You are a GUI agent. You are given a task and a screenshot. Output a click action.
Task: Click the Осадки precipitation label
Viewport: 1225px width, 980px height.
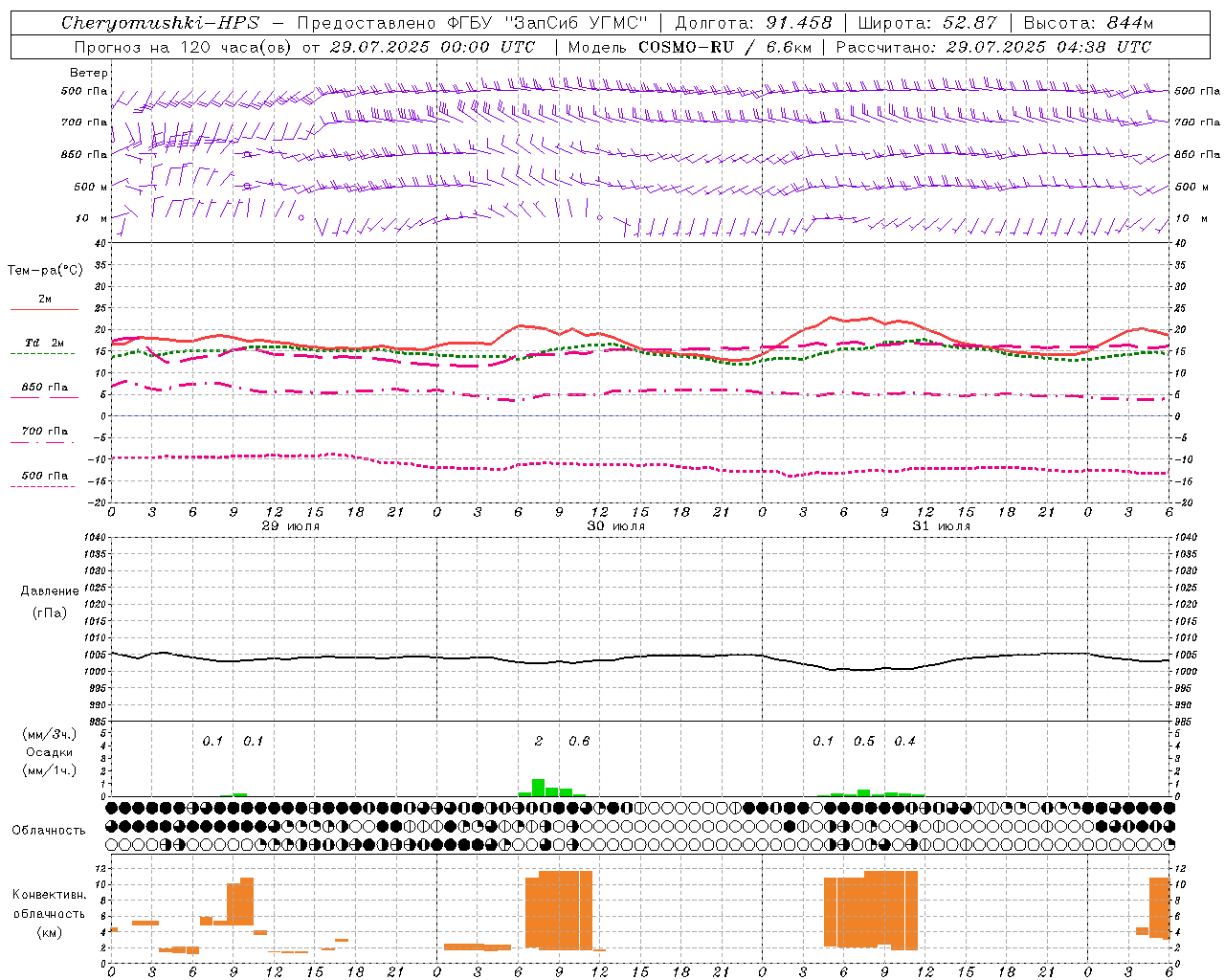click(x=50, y=752)
